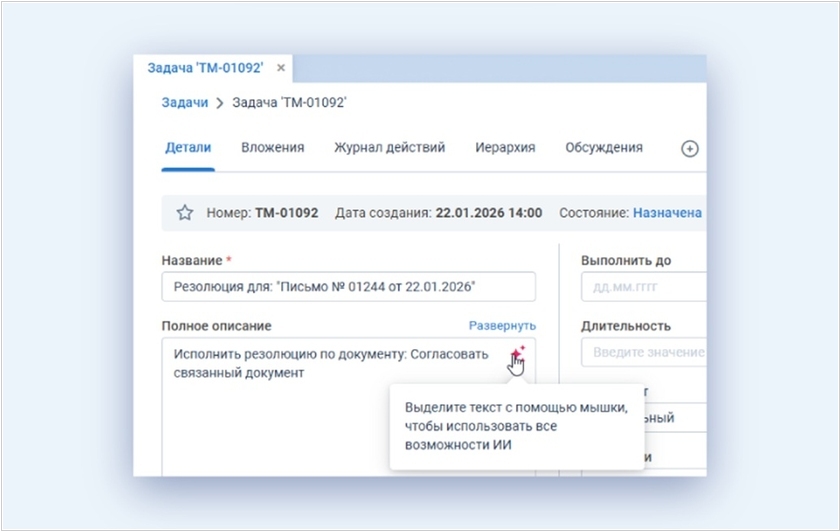Click the Выполнить до date field
Image resolution: width=840 pixels, height=531 pixels.
642,287
